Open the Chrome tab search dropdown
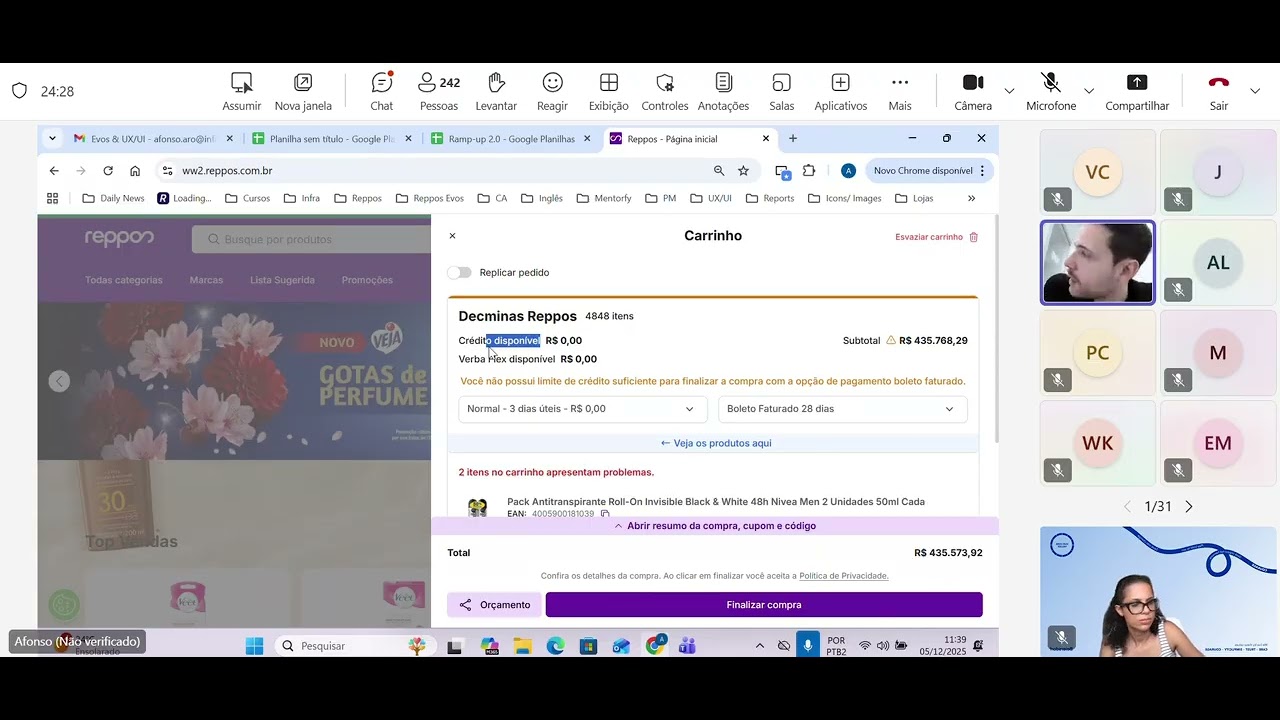This screenshot has width=1280, height=720. [x=52, y=138]
